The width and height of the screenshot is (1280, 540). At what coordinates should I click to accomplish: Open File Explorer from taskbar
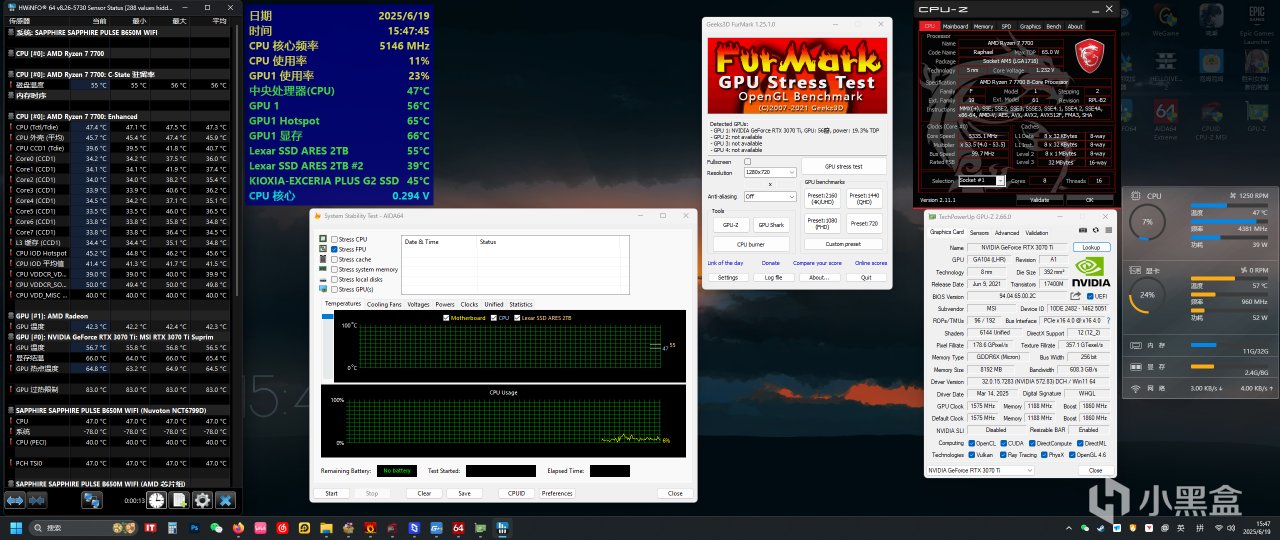coord(326,527)
